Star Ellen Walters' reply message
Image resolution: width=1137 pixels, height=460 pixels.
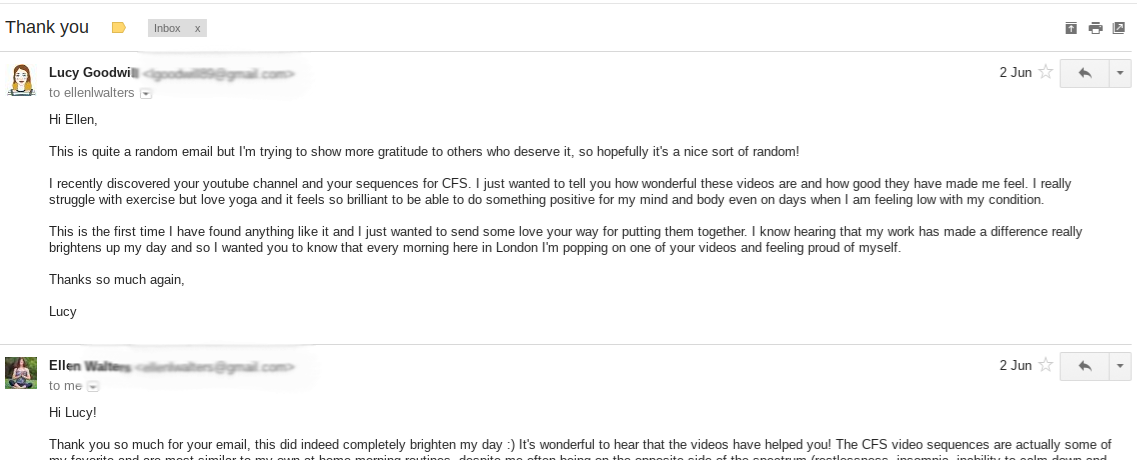point(1046,366)
